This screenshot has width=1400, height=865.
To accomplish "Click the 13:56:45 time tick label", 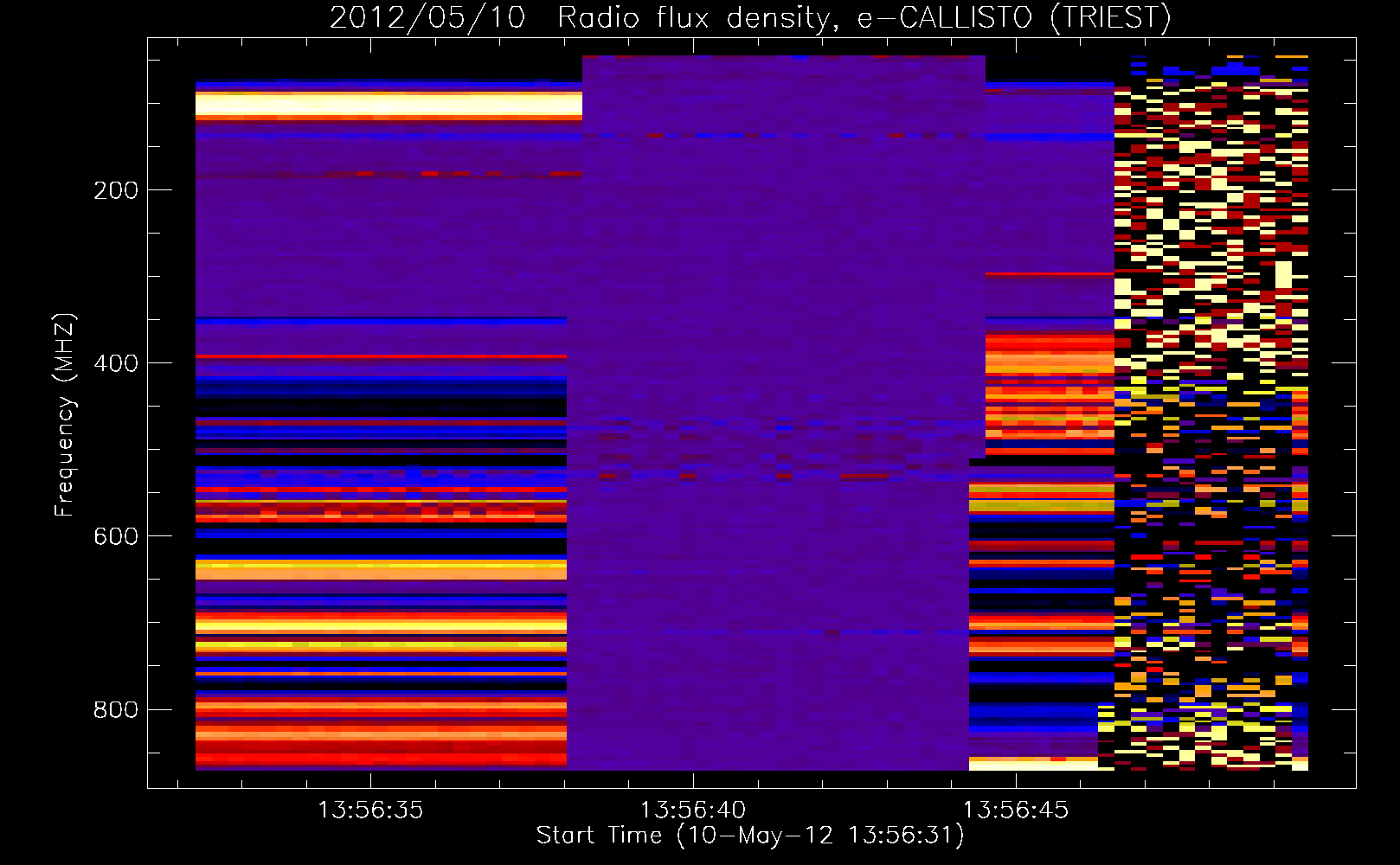I will 1016,811.
